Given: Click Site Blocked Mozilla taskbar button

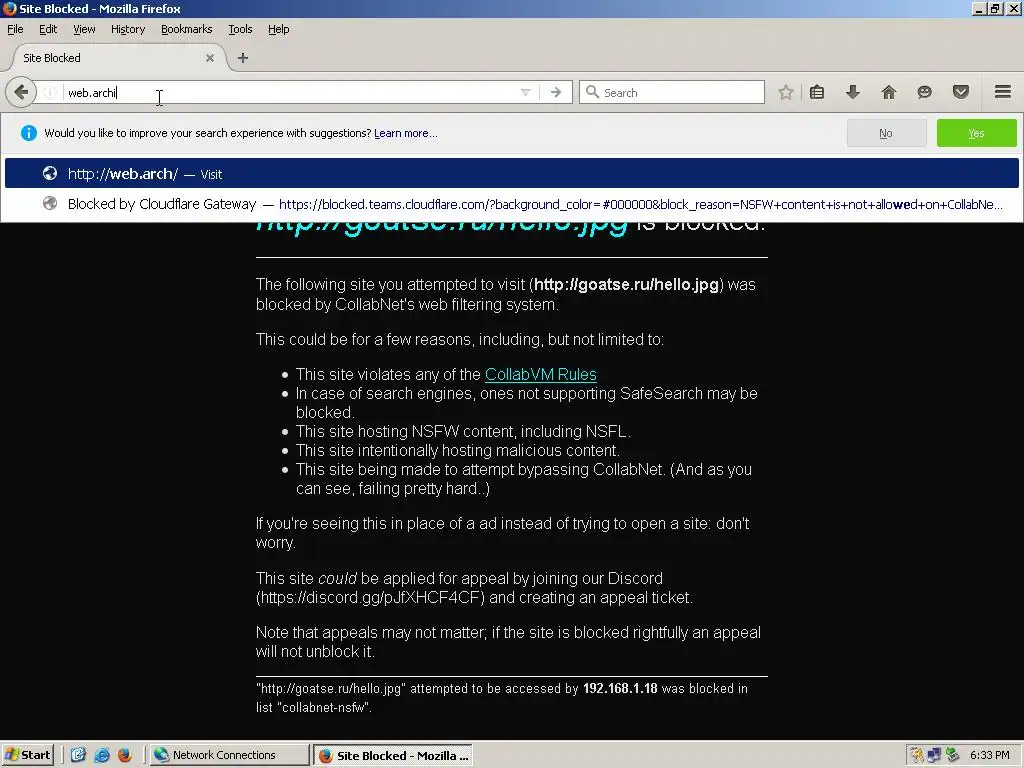Looking at the screenshot, I should (x=393, y=755).
